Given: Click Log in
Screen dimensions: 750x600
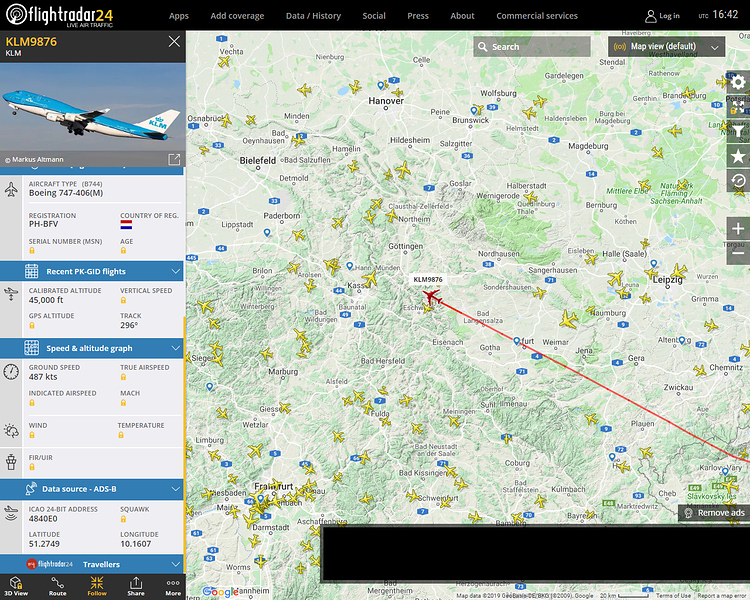Looking at the screenshot, I should click(x=669, y=16).
